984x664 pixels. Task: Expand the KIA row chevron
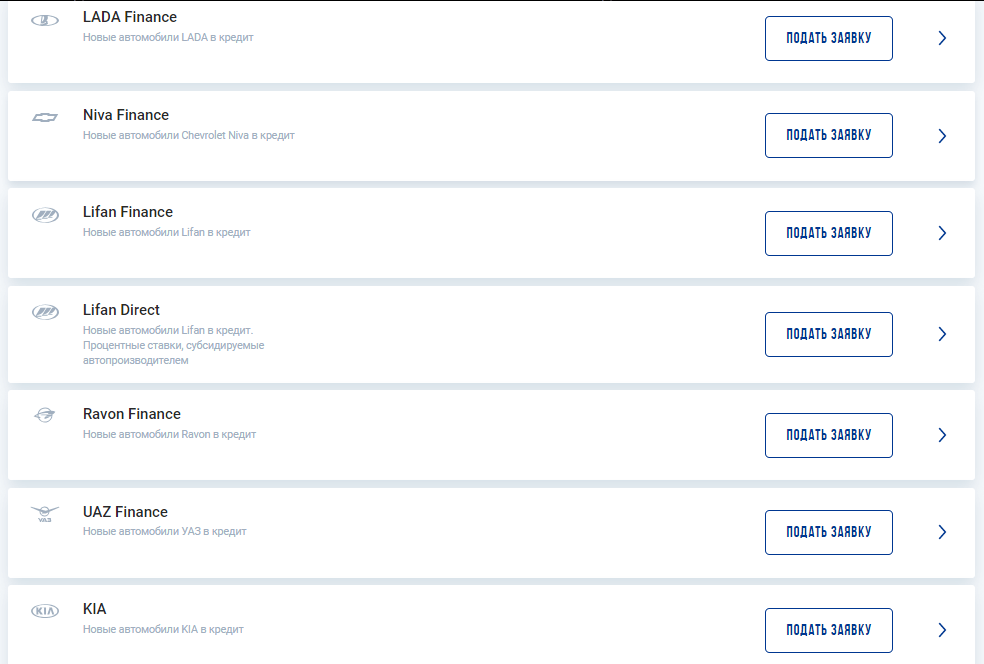(x=942, y=630)
